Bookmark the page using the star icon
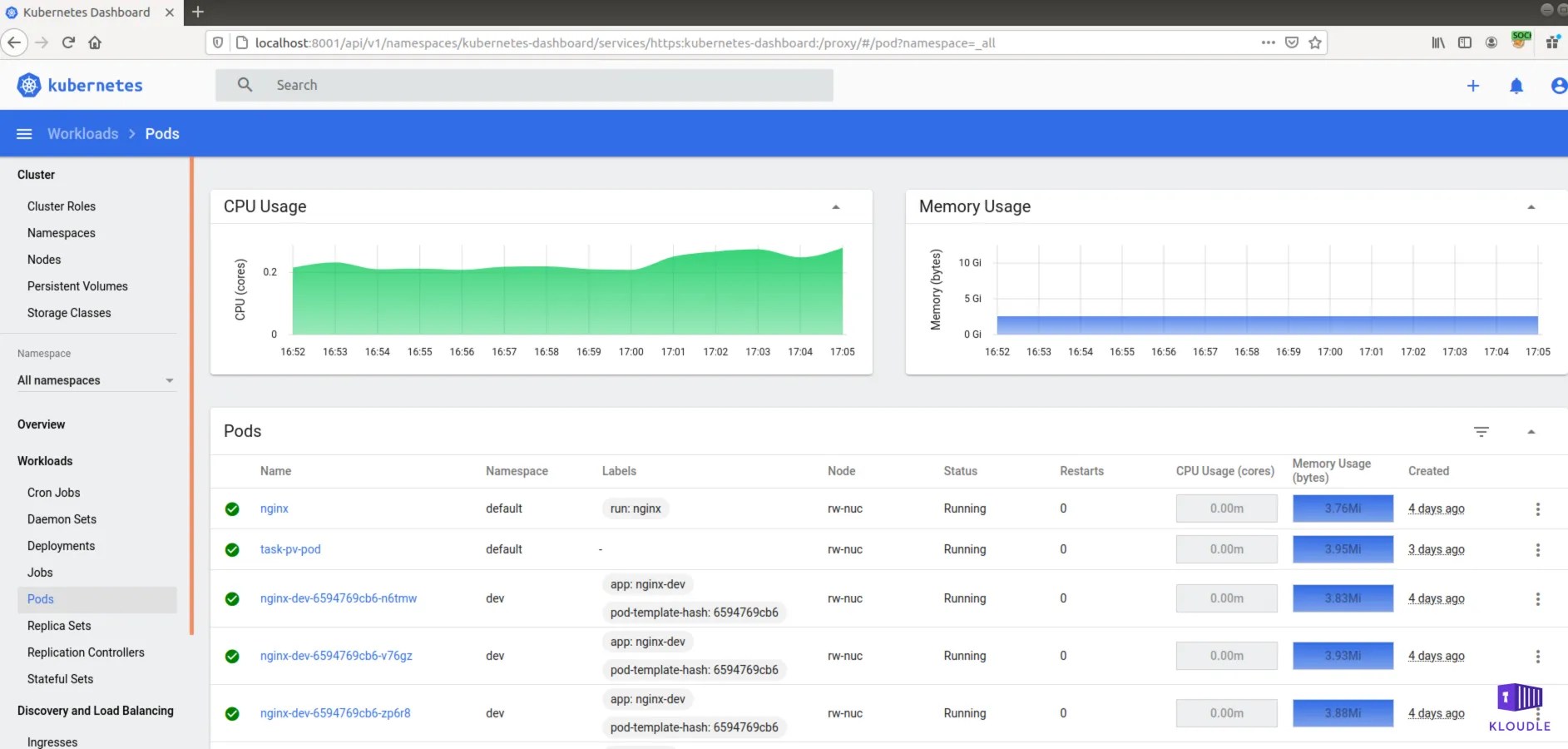1568x749 pixels. pos(1313,42)
